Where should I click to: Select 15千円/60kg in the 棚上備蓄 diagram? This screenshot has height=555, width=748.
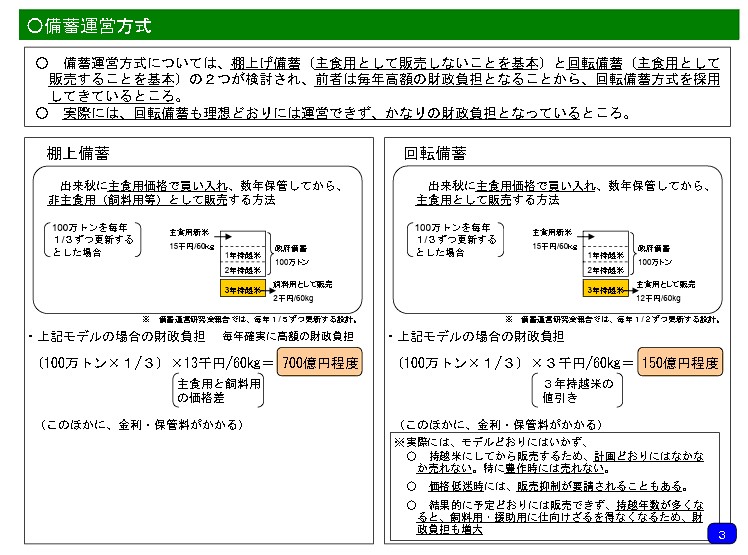click(192, 246)
